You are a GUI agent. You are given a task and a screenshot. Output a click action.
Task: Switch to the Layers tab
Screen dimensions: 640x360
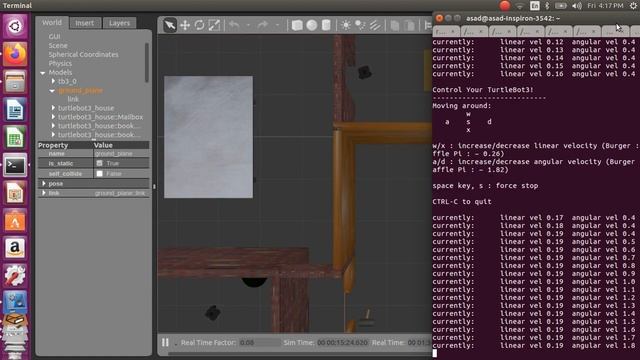[119, 23]
